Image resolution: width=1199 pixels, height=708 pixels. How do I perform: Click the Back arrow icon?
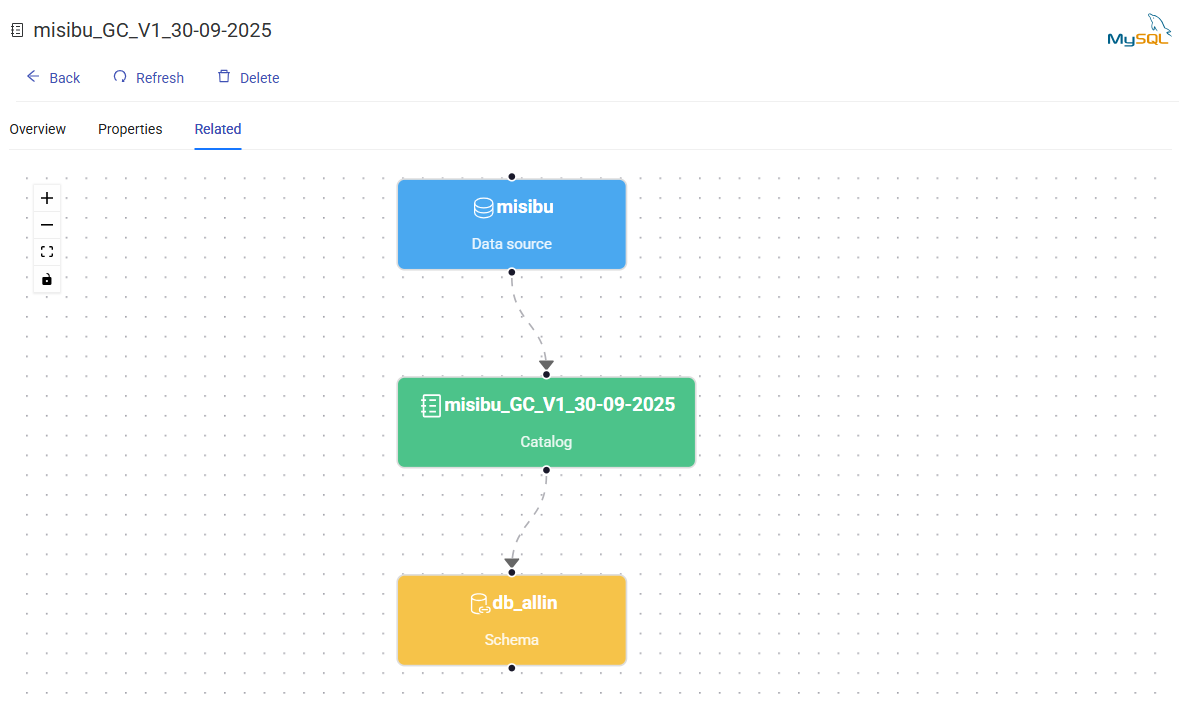point(33,77)
